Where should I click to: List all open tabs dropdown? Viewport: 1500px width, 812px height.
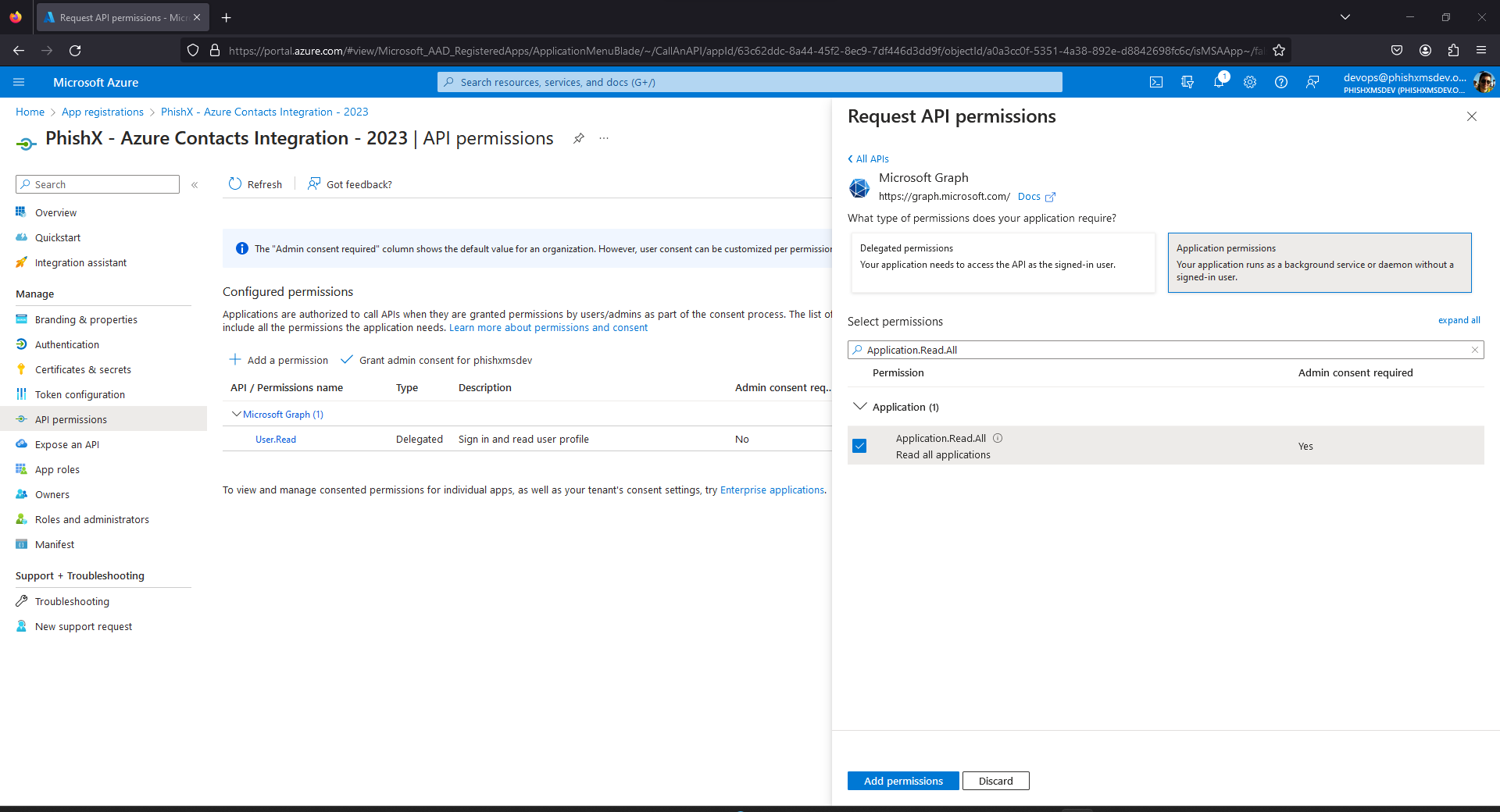(1345, 17)
